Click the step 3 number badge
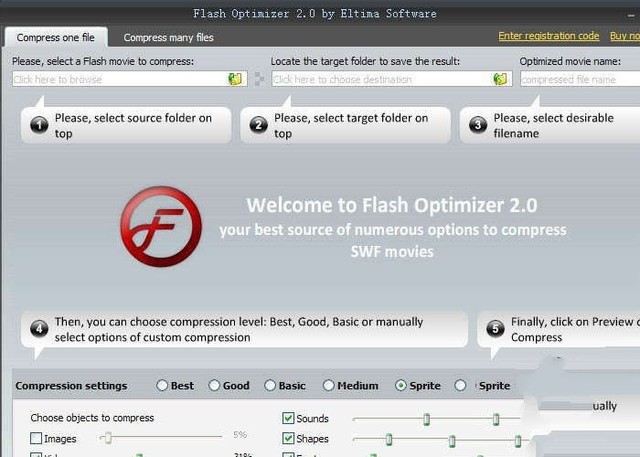Image resolution: width=640 pixels, height=457 pixels. click(x=478, y=126)
